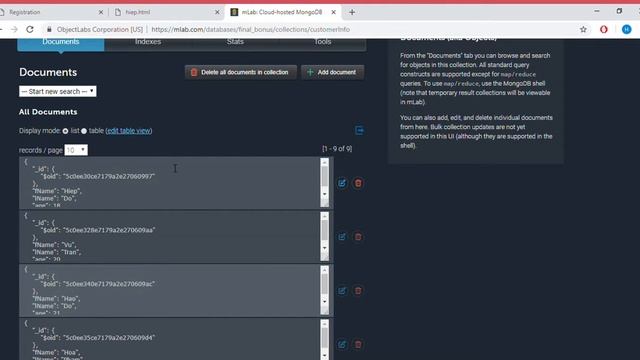Viewport: 640px width, 360px height.
Task: Delete the document with fName Hiep
Action: click(358, 183)
